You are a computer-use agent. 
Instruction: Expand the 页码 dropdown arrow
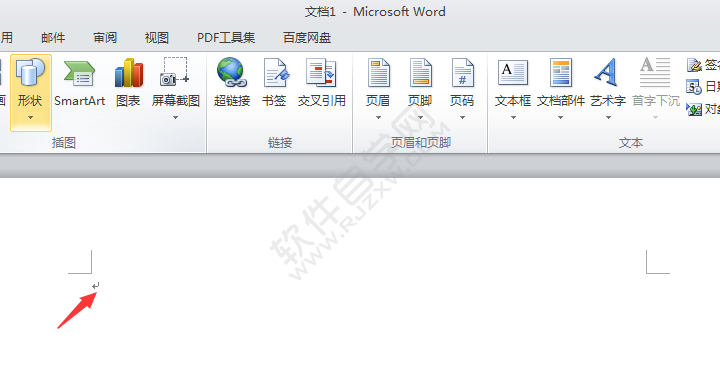coord(462,118)
